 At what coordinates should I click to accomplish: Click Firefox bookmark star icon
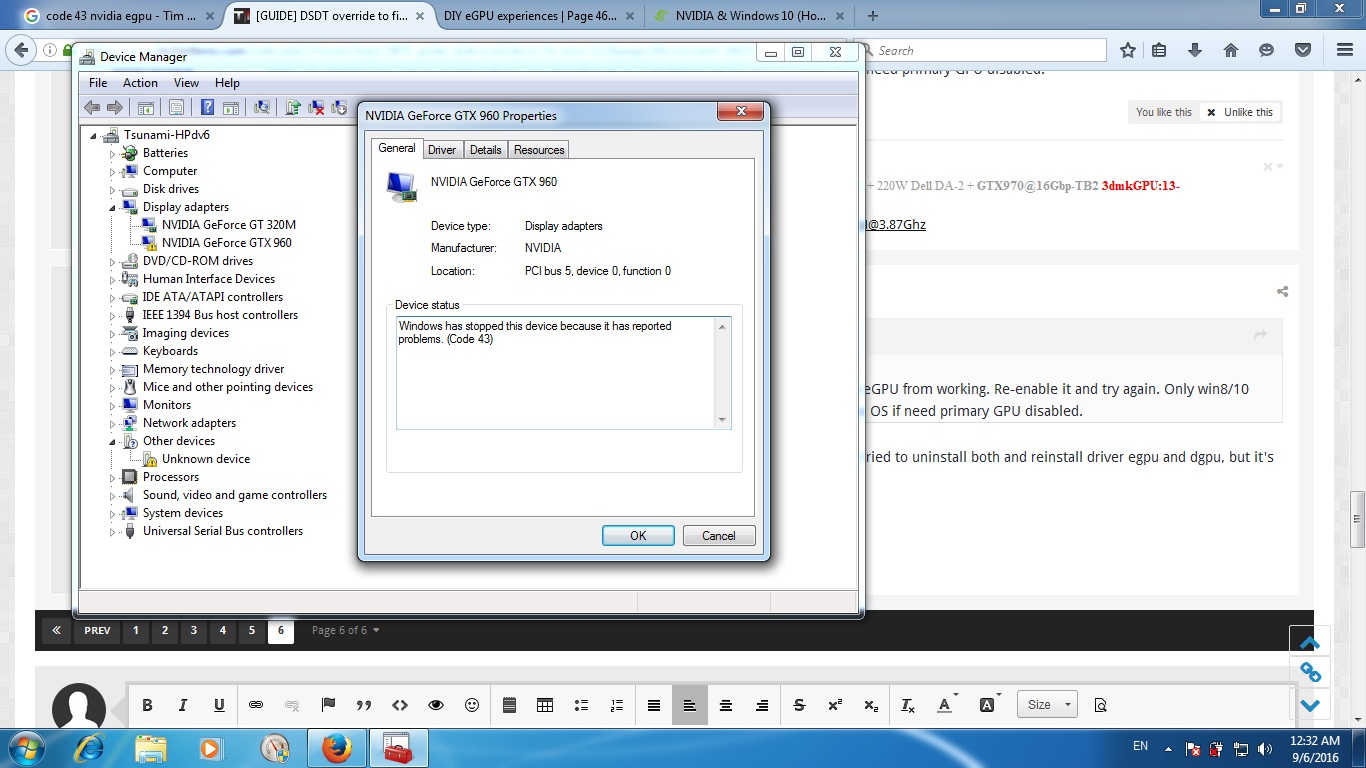(1128, 50)
